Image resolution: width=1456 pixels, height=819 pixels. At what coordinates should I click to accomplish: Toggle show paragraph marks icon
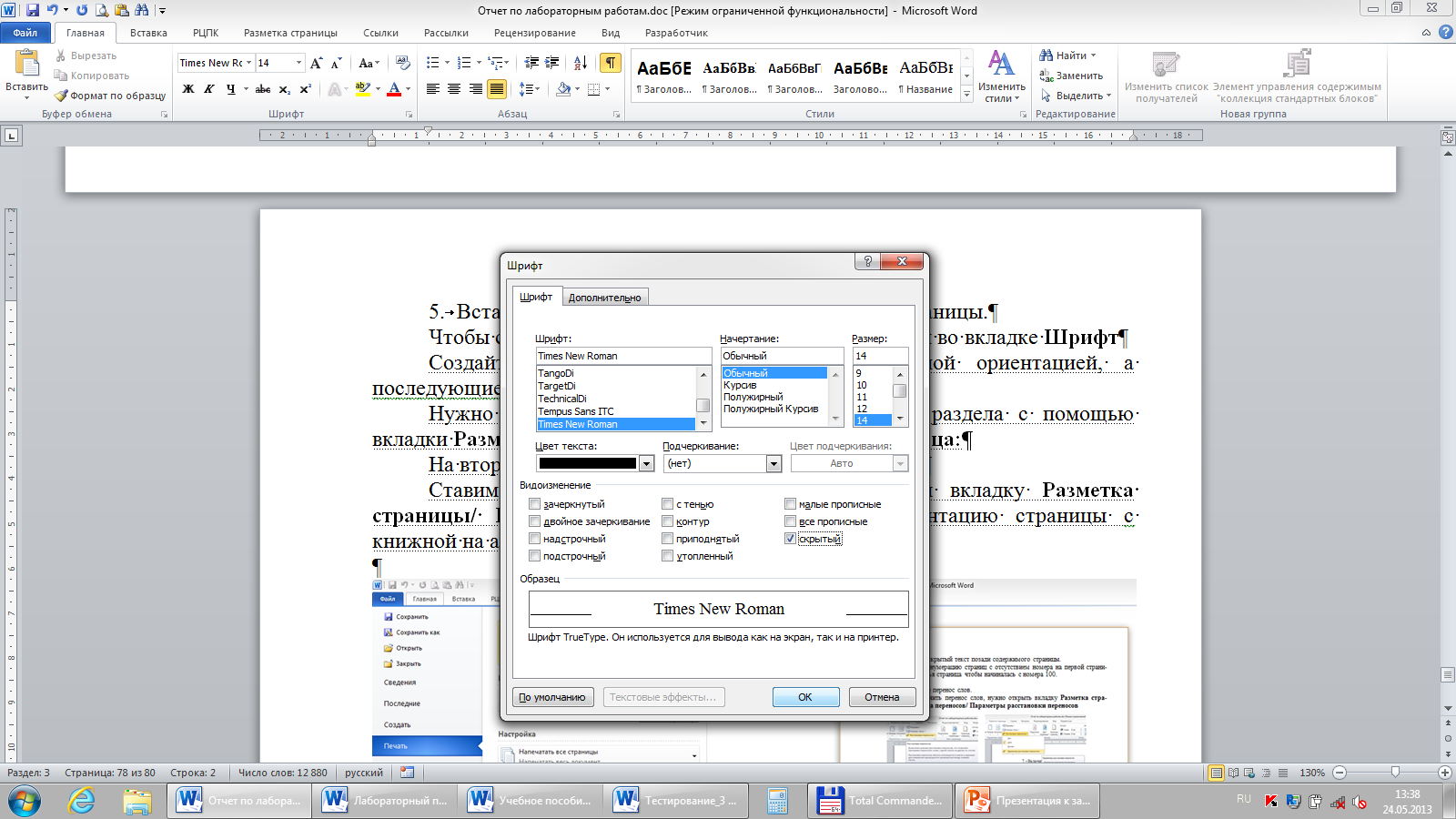[611, 63]
